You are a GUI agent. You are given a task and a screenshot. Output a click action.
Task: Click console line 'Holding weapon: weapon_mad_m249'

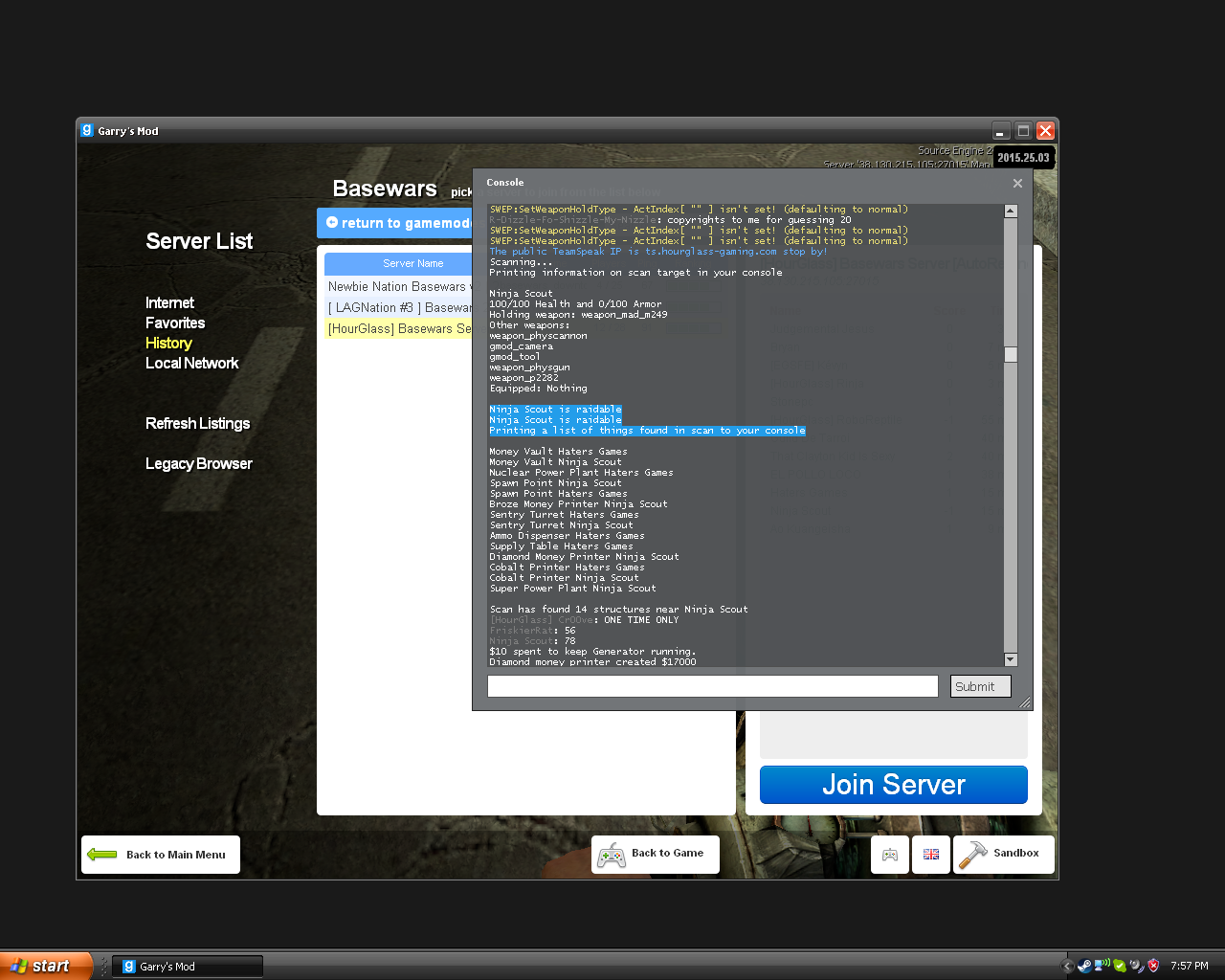[578, 315]
